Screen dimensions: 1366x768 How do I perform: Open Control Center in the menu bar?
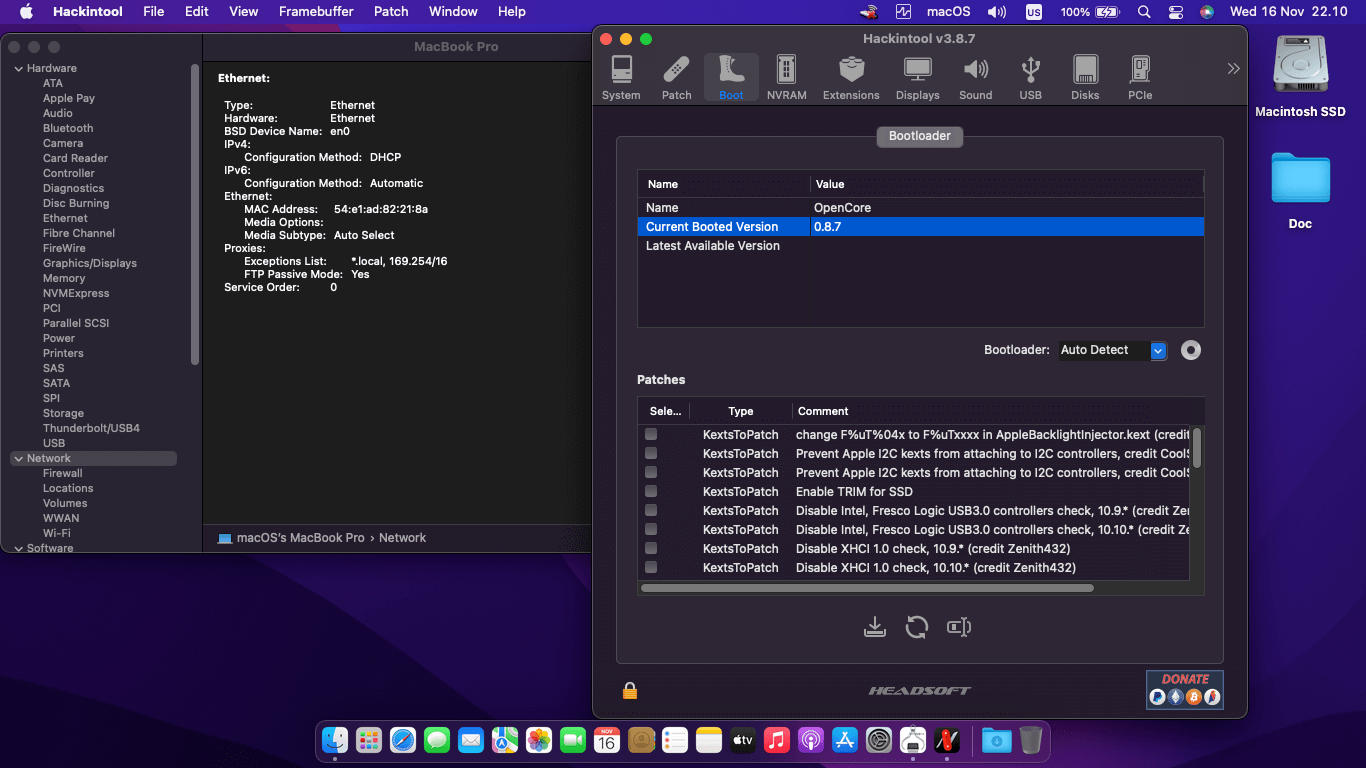click(1176, 12)
